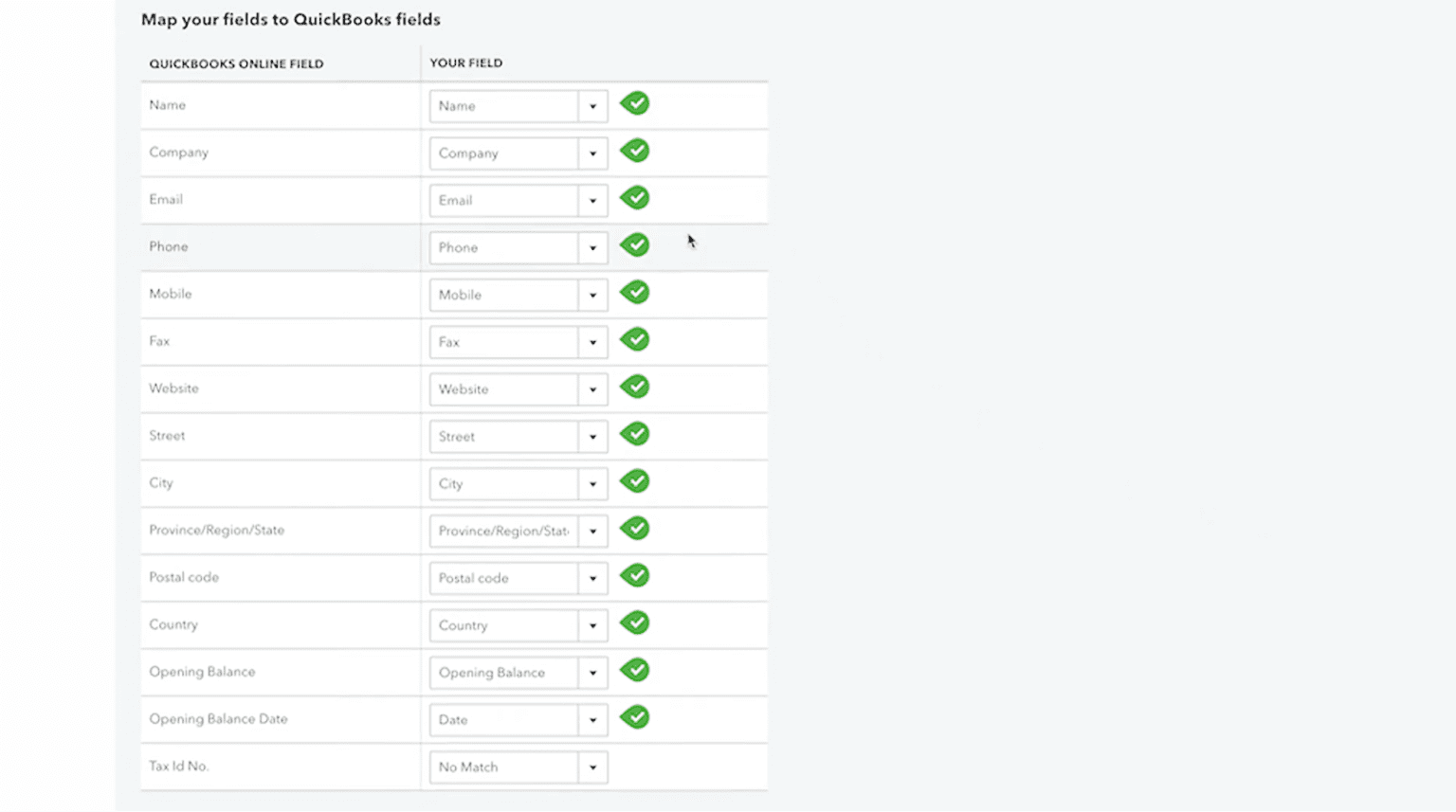Open the Name field dropdown
The height and width of the screenshot is (812, 1456).
coord(592,106)
